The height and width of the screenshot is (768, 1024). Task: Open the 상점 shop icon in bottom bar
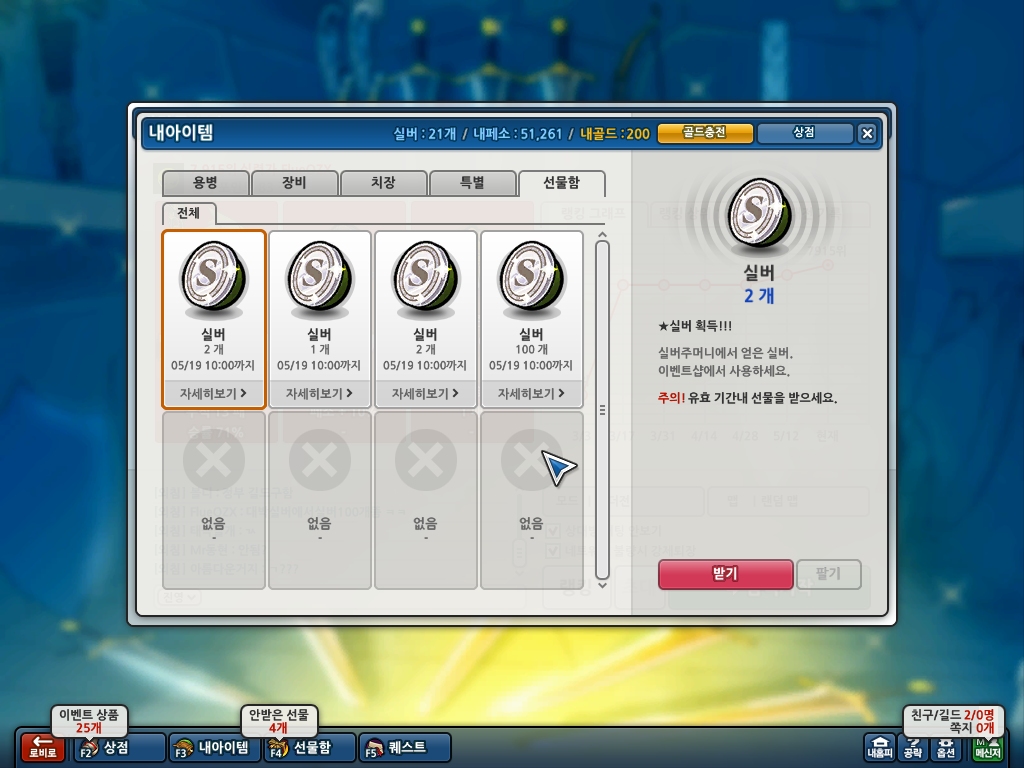click(120, 747)
